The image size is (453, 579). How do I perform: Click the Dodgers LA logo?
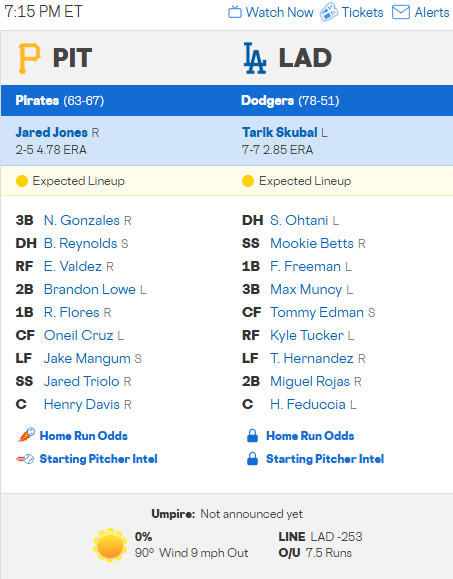[x=255, y=58]
